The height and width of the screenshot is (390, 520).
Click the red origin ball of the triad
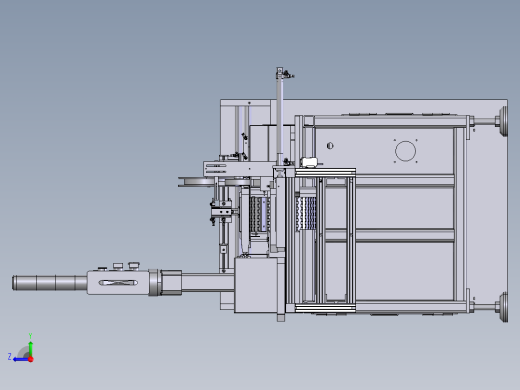[x=31, y=359]
